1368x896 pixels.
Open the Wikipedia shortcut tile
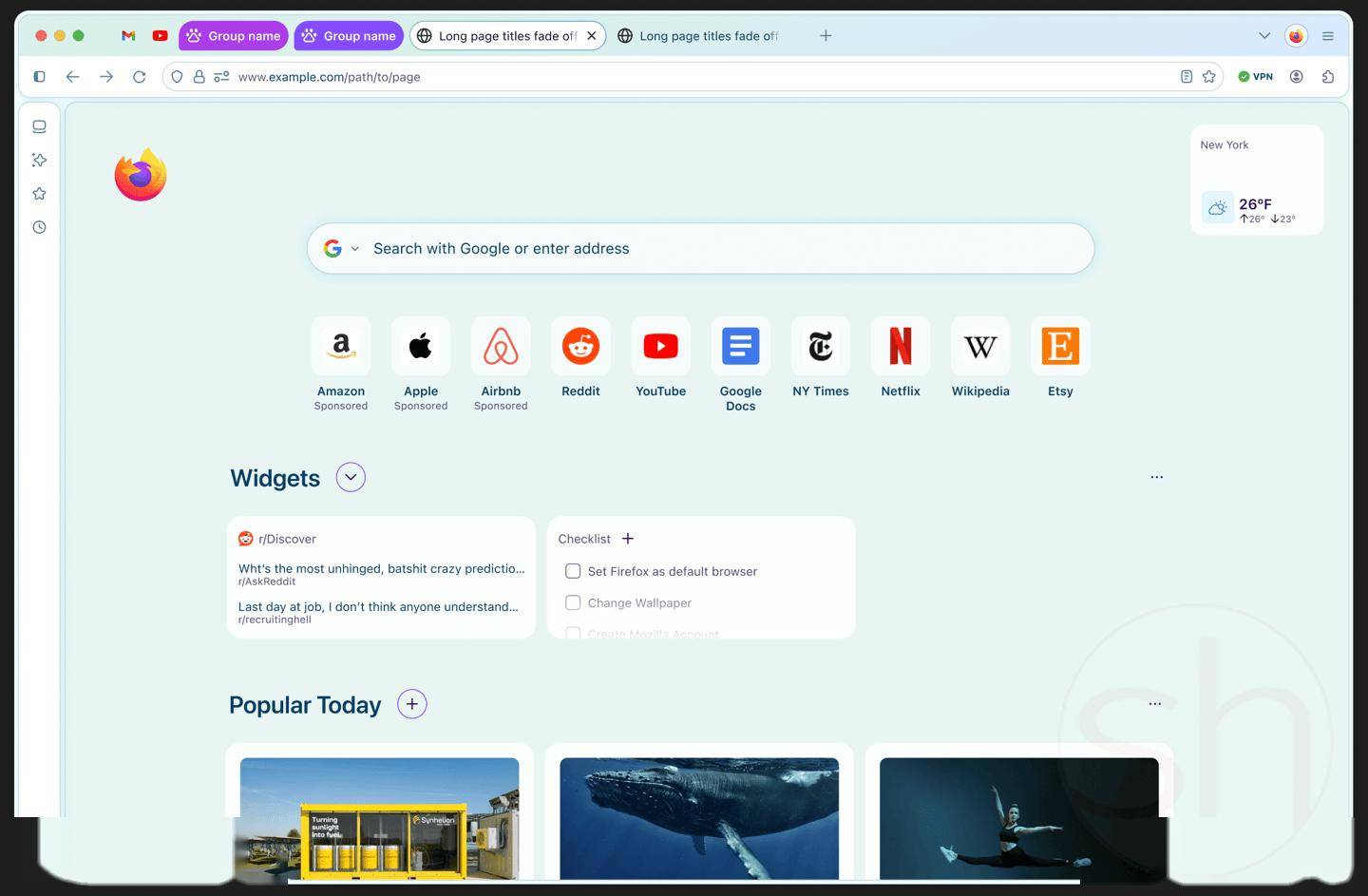(980, 347)
